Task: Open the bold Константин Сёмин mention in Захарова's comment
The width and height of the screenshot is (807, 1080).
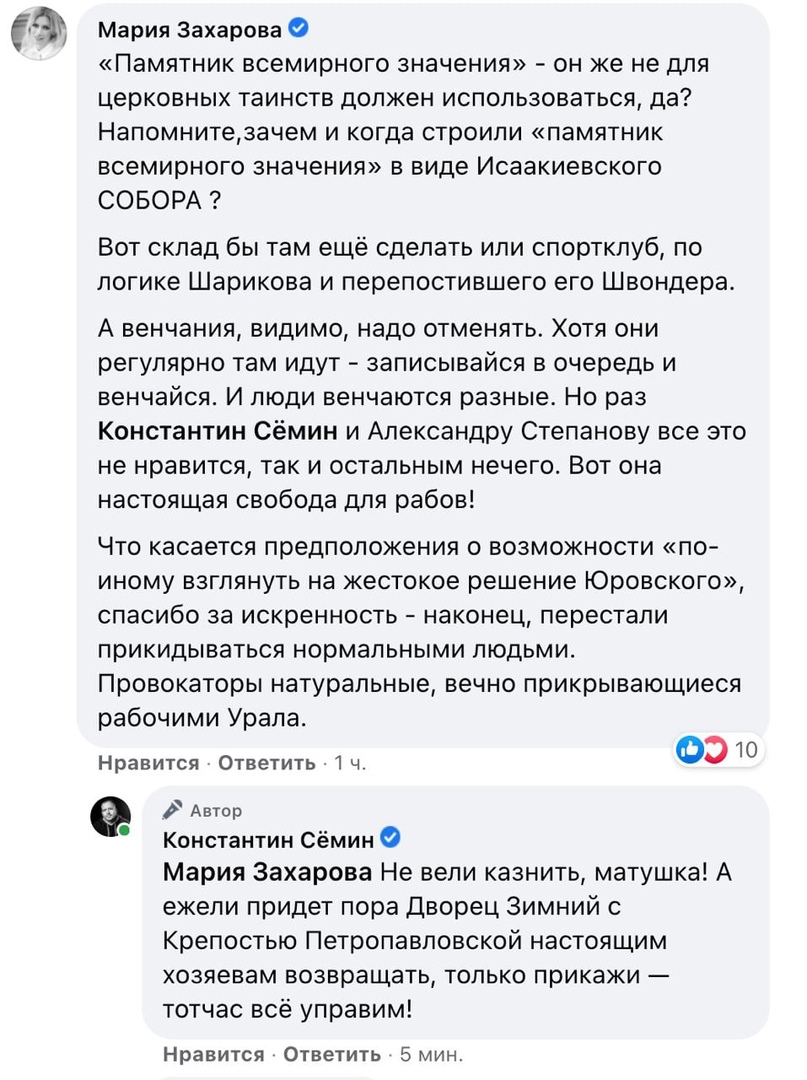Action: (x=219, y=431)
